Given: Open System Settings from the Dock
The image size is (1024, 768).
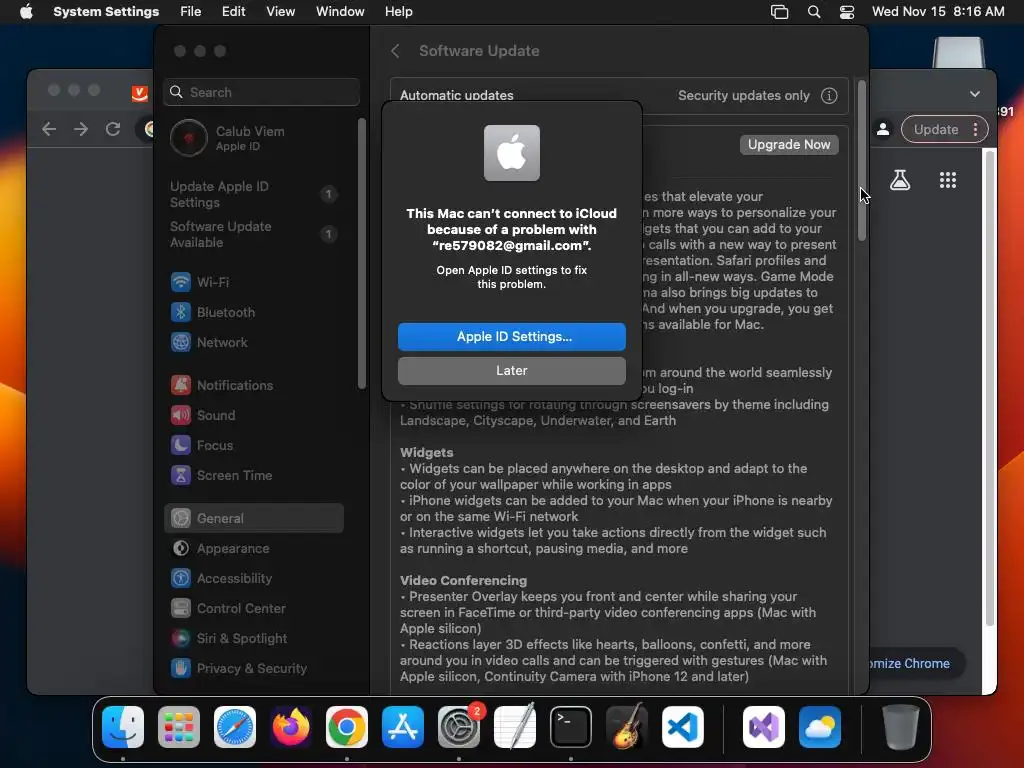Looking at the screenshot, I should pyautogui.click(x=459, y=727).
